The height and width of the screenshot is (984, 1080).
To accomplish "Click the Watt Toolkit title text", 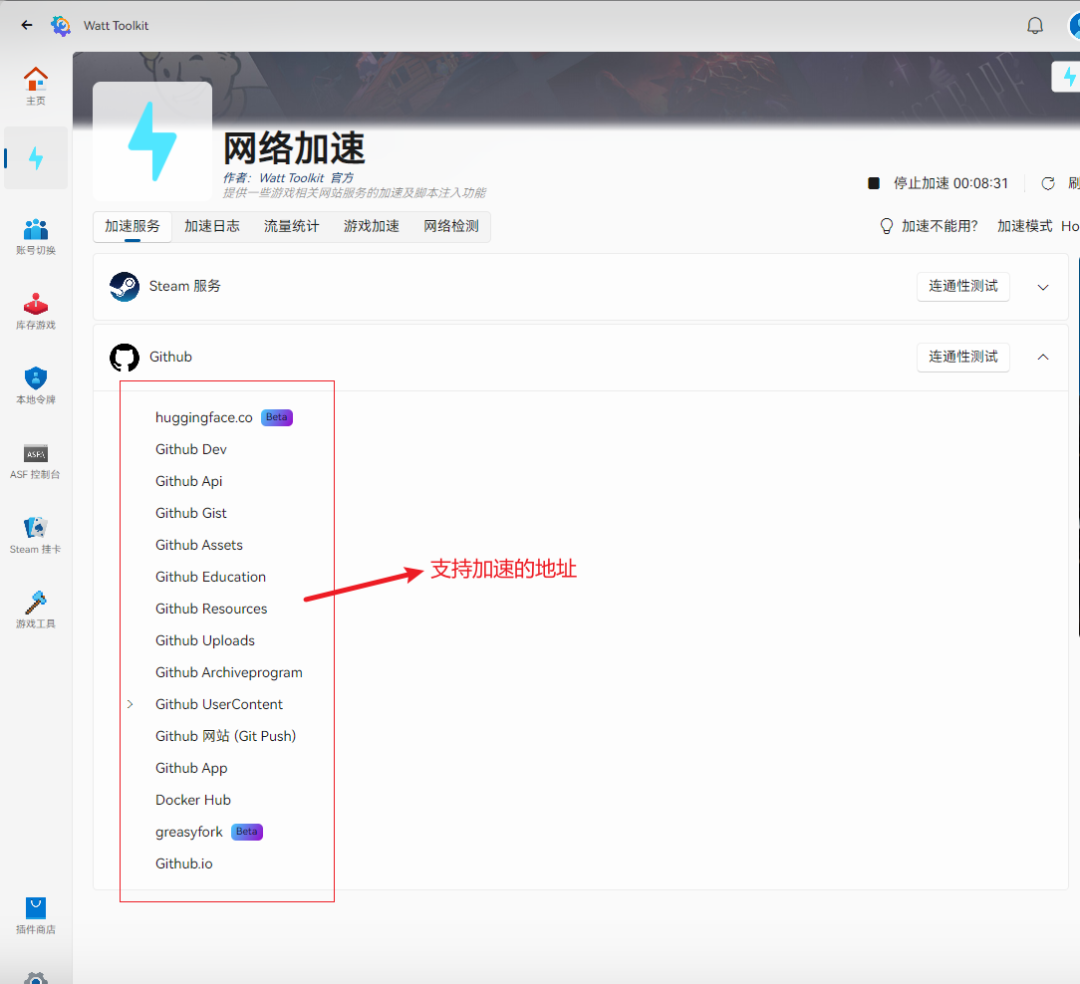I will tap(116, 25).
